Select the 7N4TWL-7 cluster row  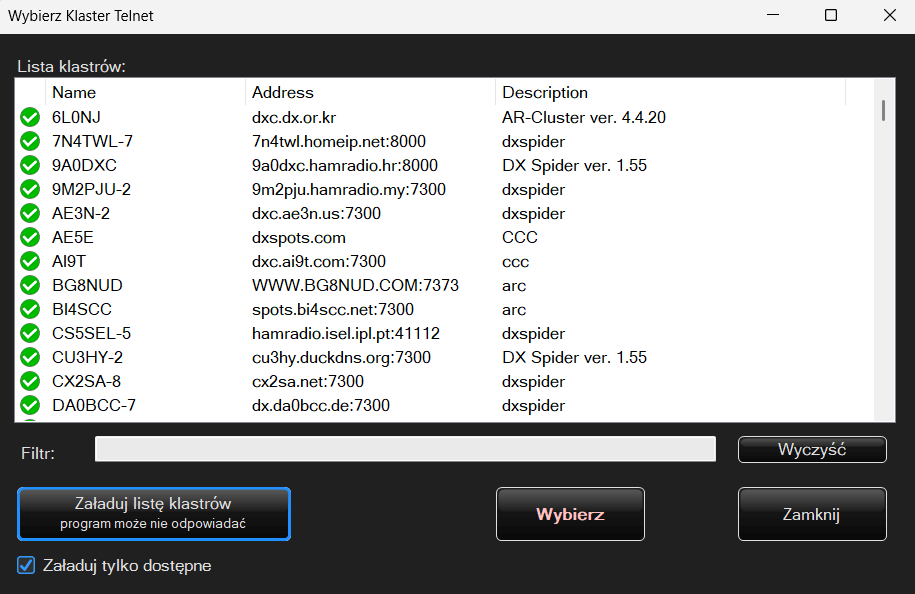92,142
